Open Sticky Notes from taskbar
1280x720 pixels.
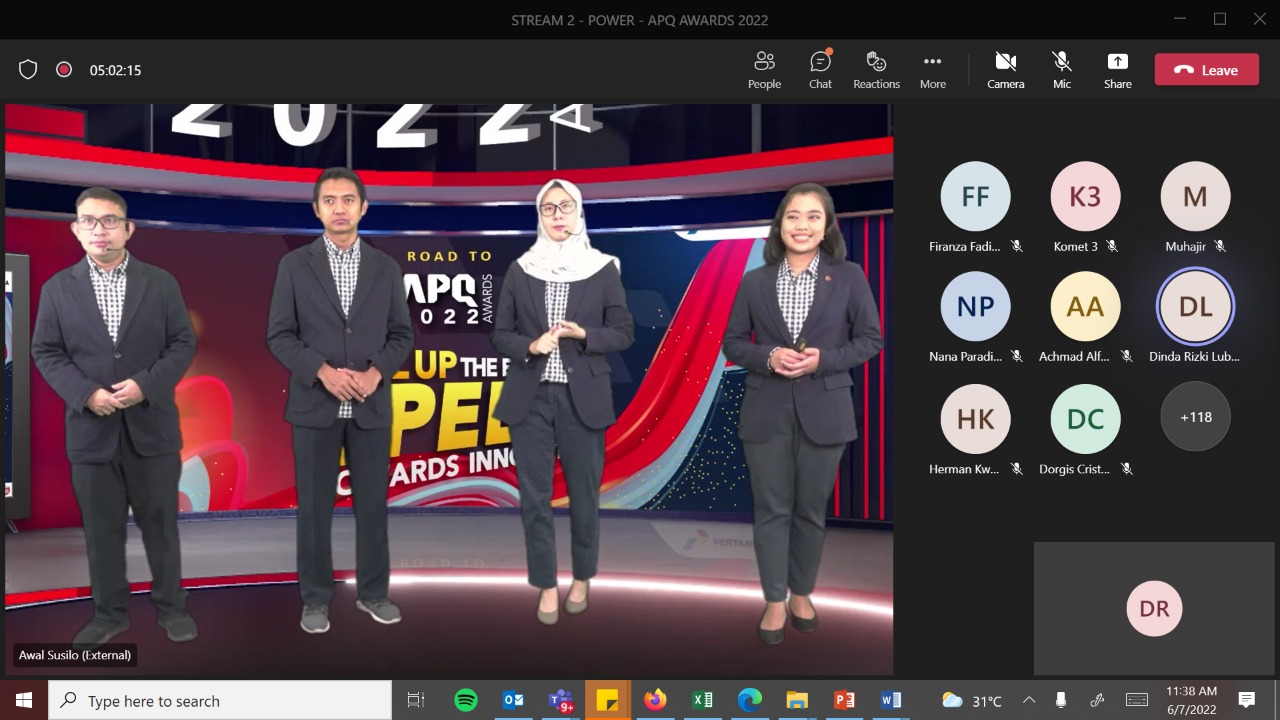(608, 700)
